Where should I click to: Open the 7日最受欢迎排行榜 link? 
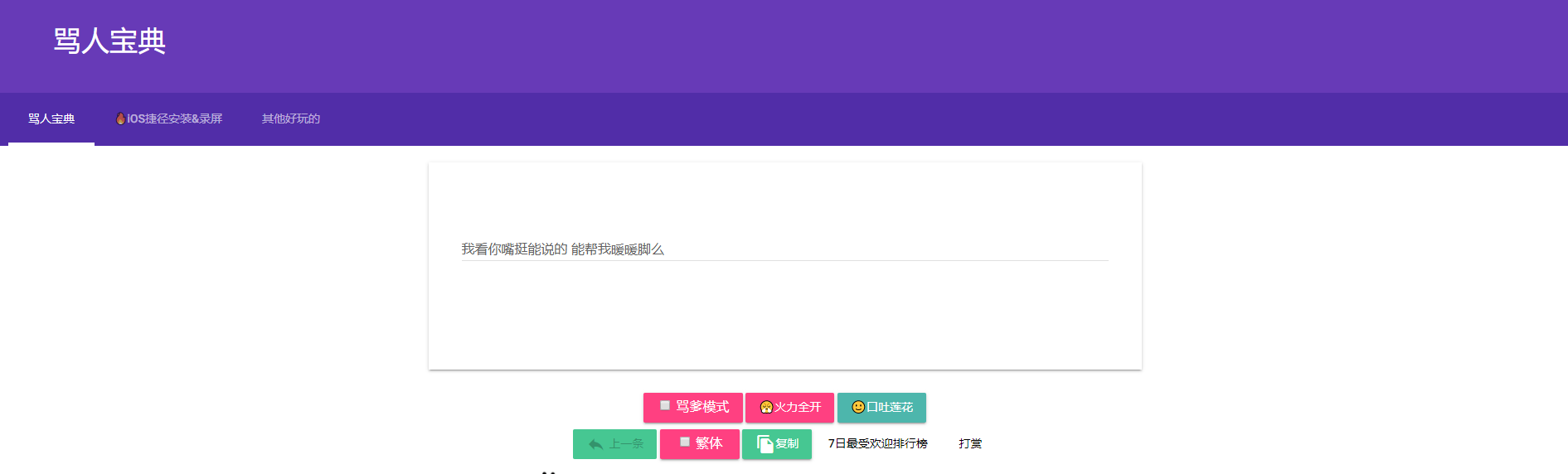point(877,444)
